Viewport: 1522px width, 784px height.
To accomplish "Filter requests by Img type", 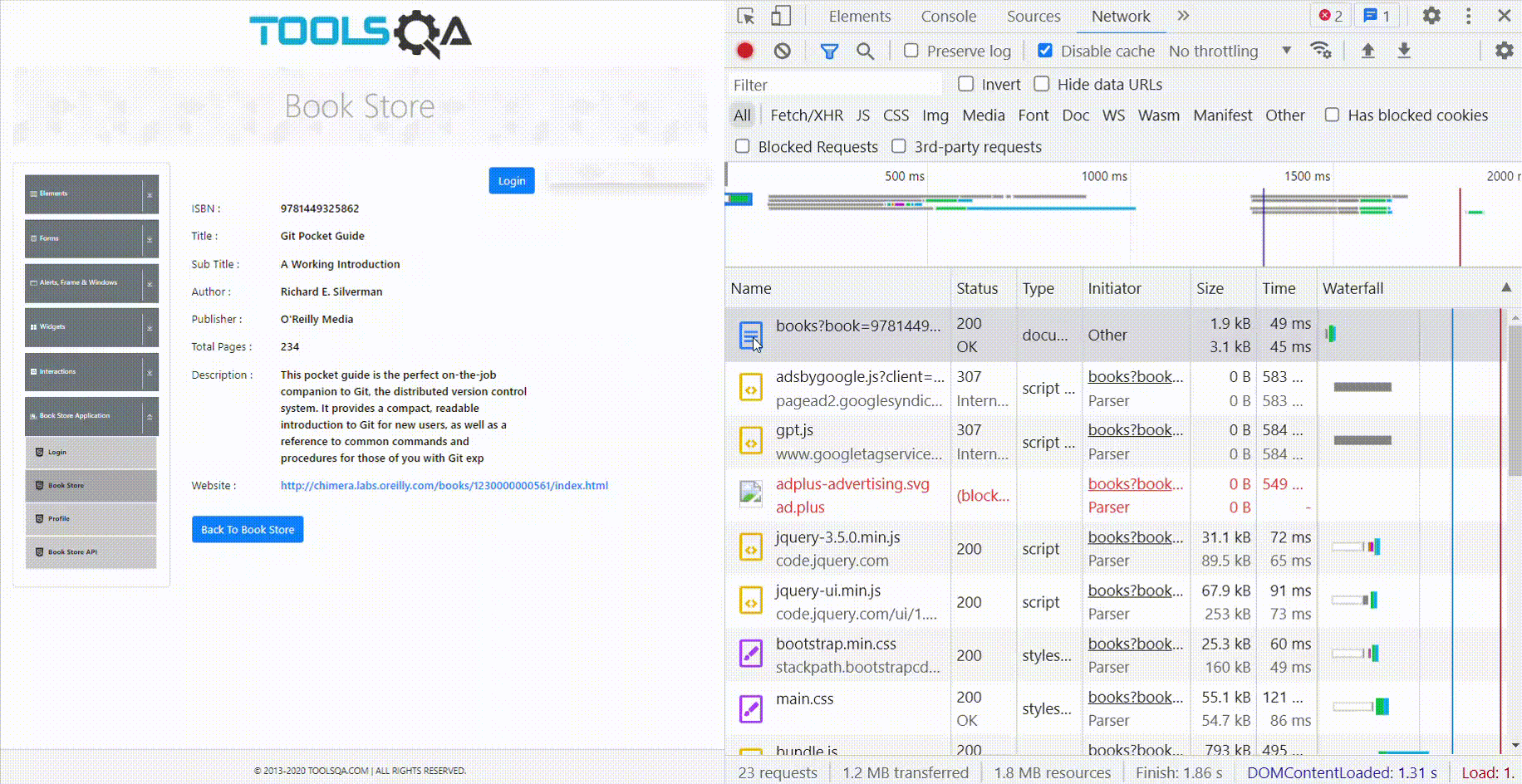I will pyautogui.click(x=935, y=115).
